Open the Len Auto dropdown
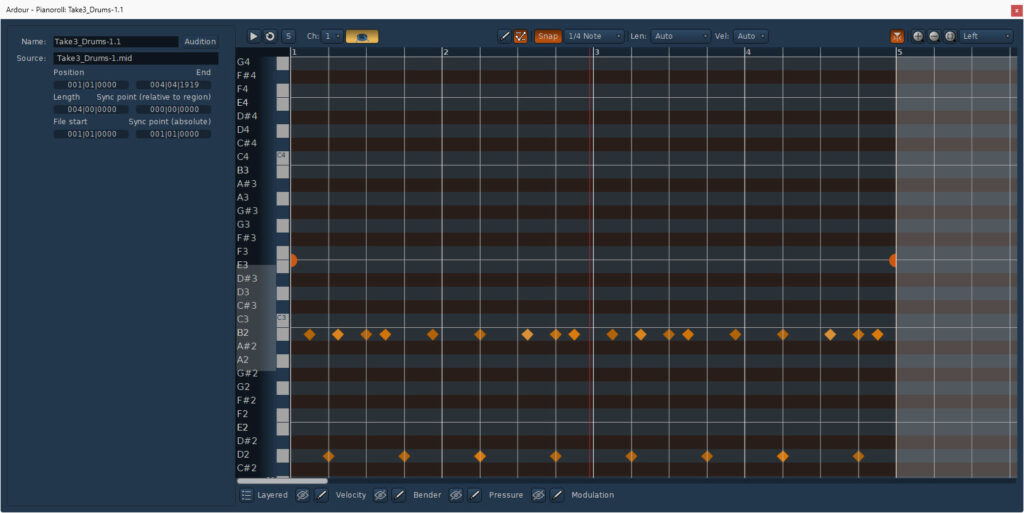This screenshot has height=513, width=1024. point(680,36)
